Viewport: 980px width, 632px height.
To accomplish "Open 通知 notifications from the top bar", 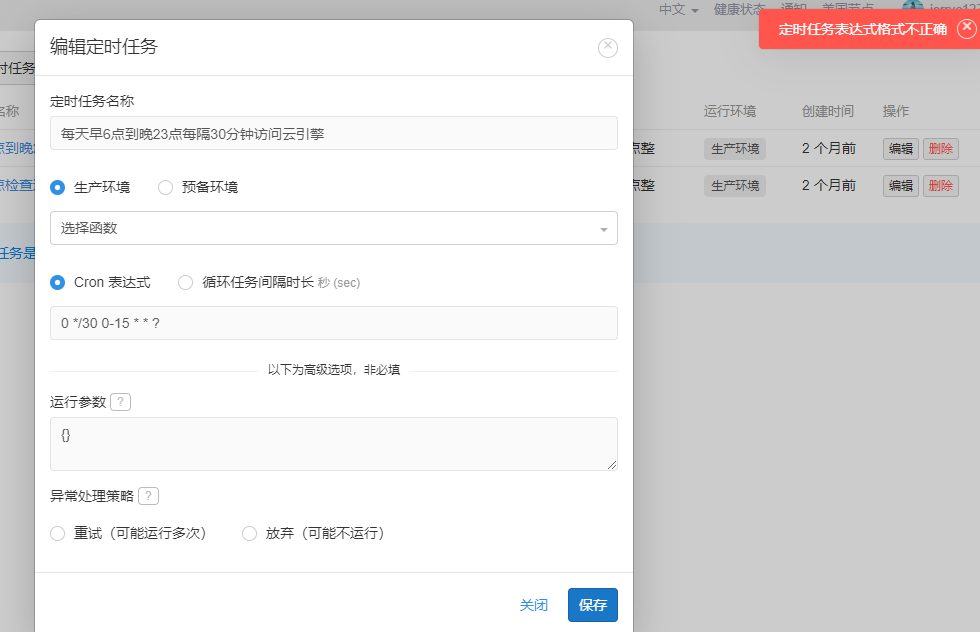I will (793, 8).
